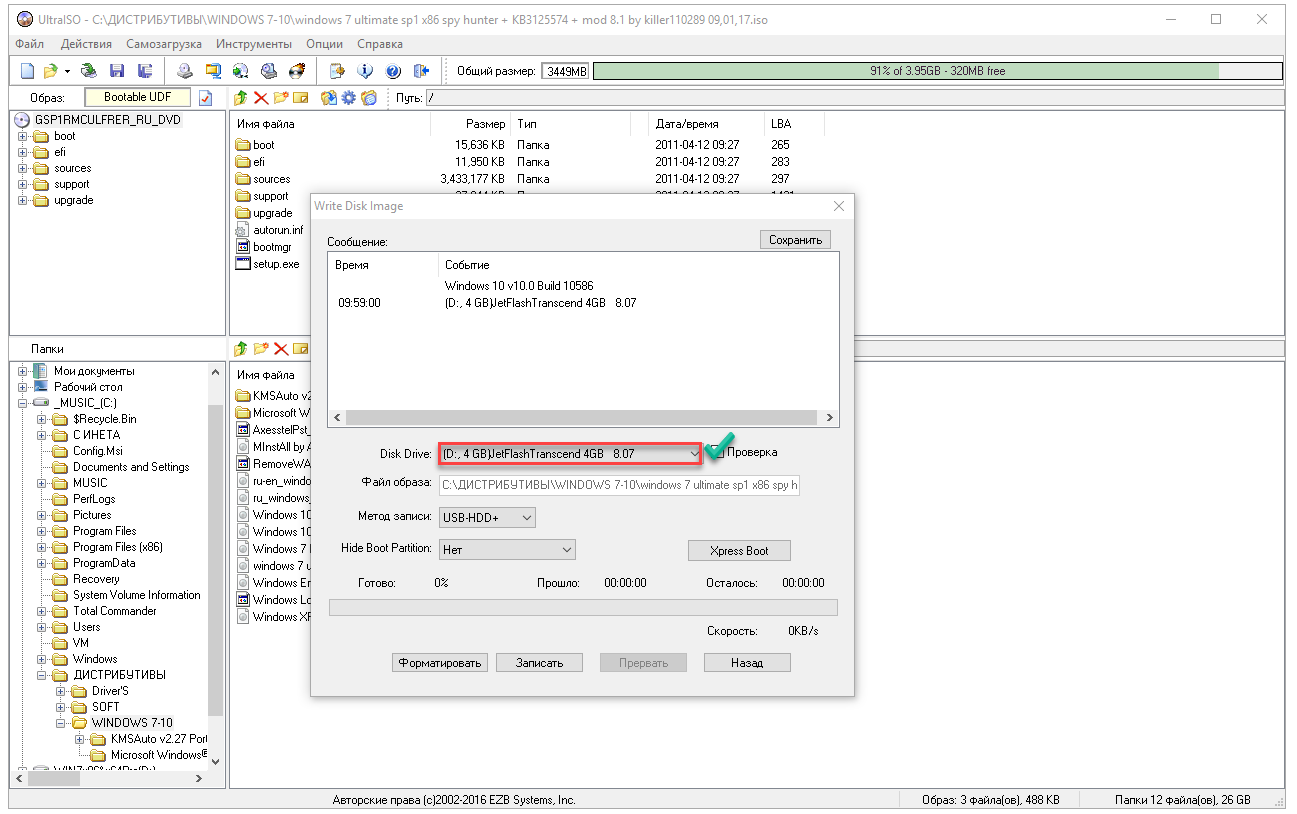This screenshot has width=1297, height=814.
Task: Click New Folder icon in local pane toolbar
Action: coord(261,349)
